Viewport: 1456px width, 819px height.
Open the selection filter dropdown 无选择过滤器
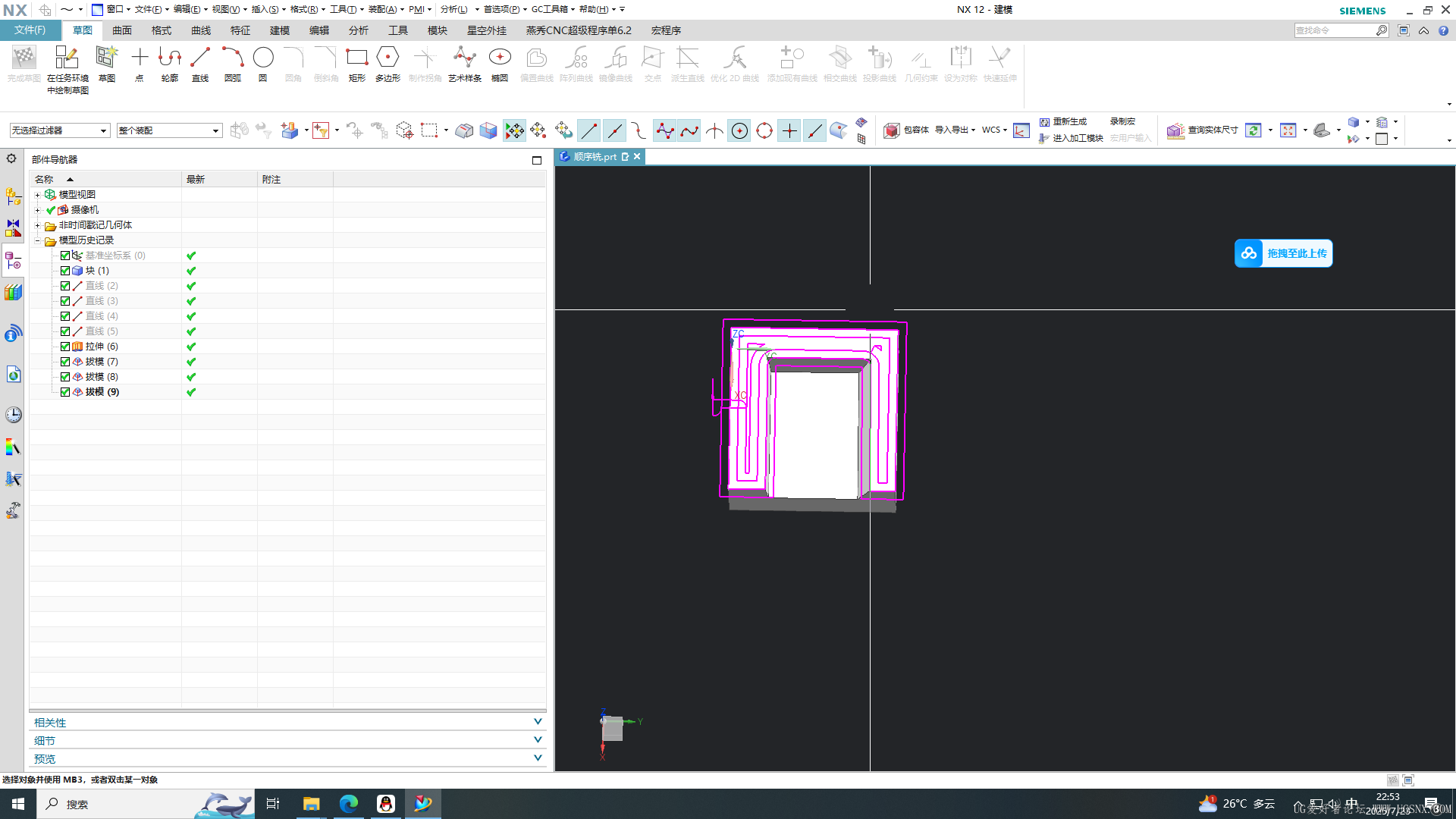tap(60, 130)
